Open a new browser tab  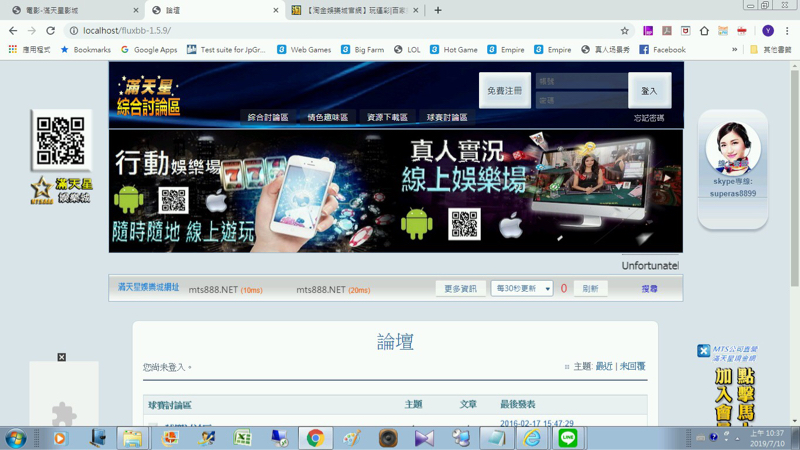click(x=438, y=10)
